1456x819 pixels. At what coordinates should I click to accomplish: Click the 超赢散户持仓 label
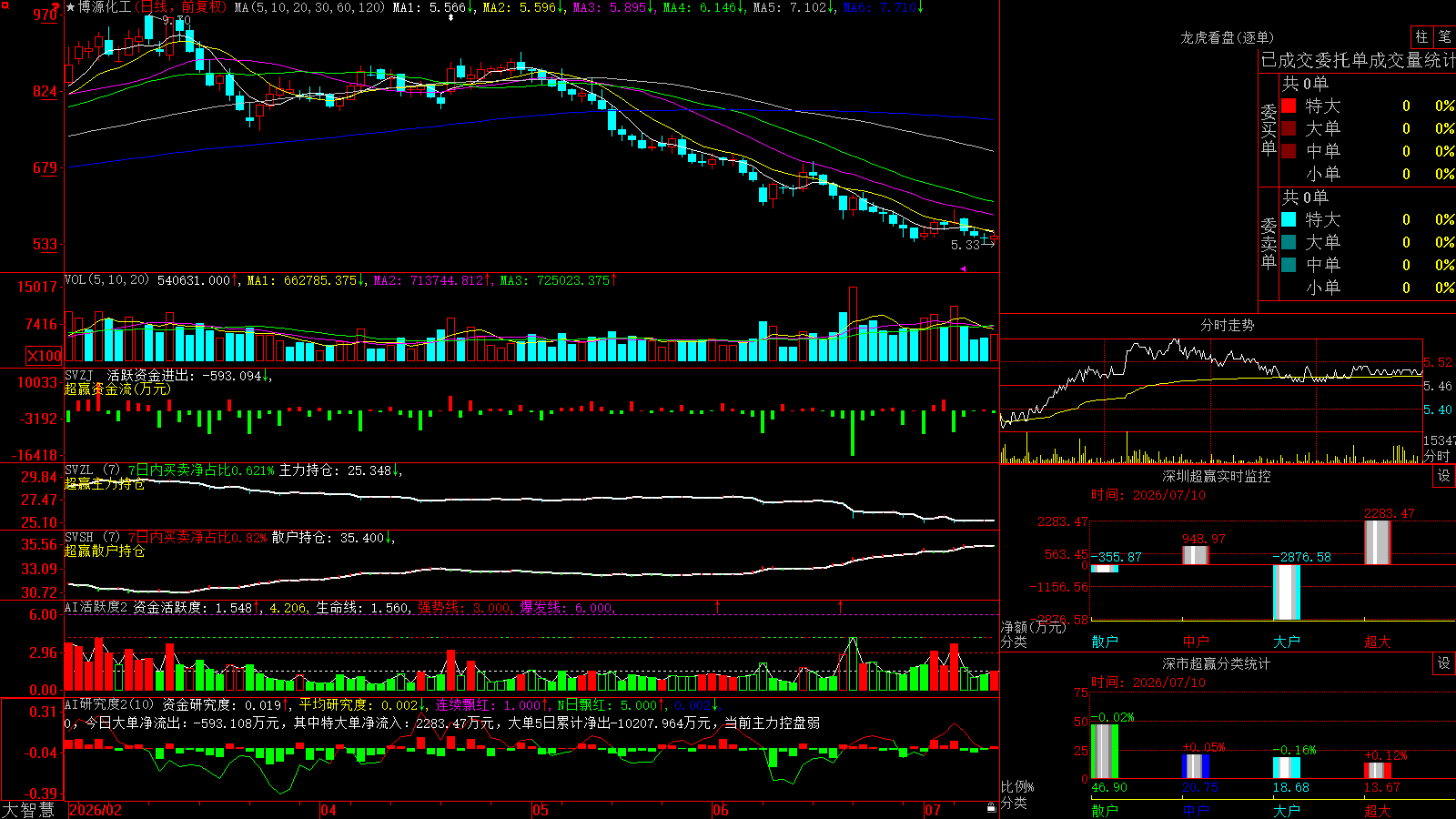click(x=105, y=551)
